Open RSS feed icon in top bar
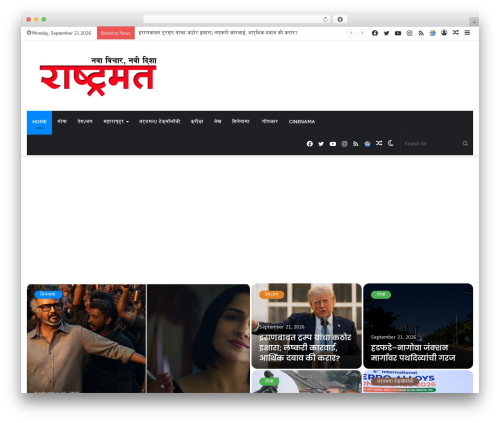This screenshot has height=423, width=500. click(421, 33)
